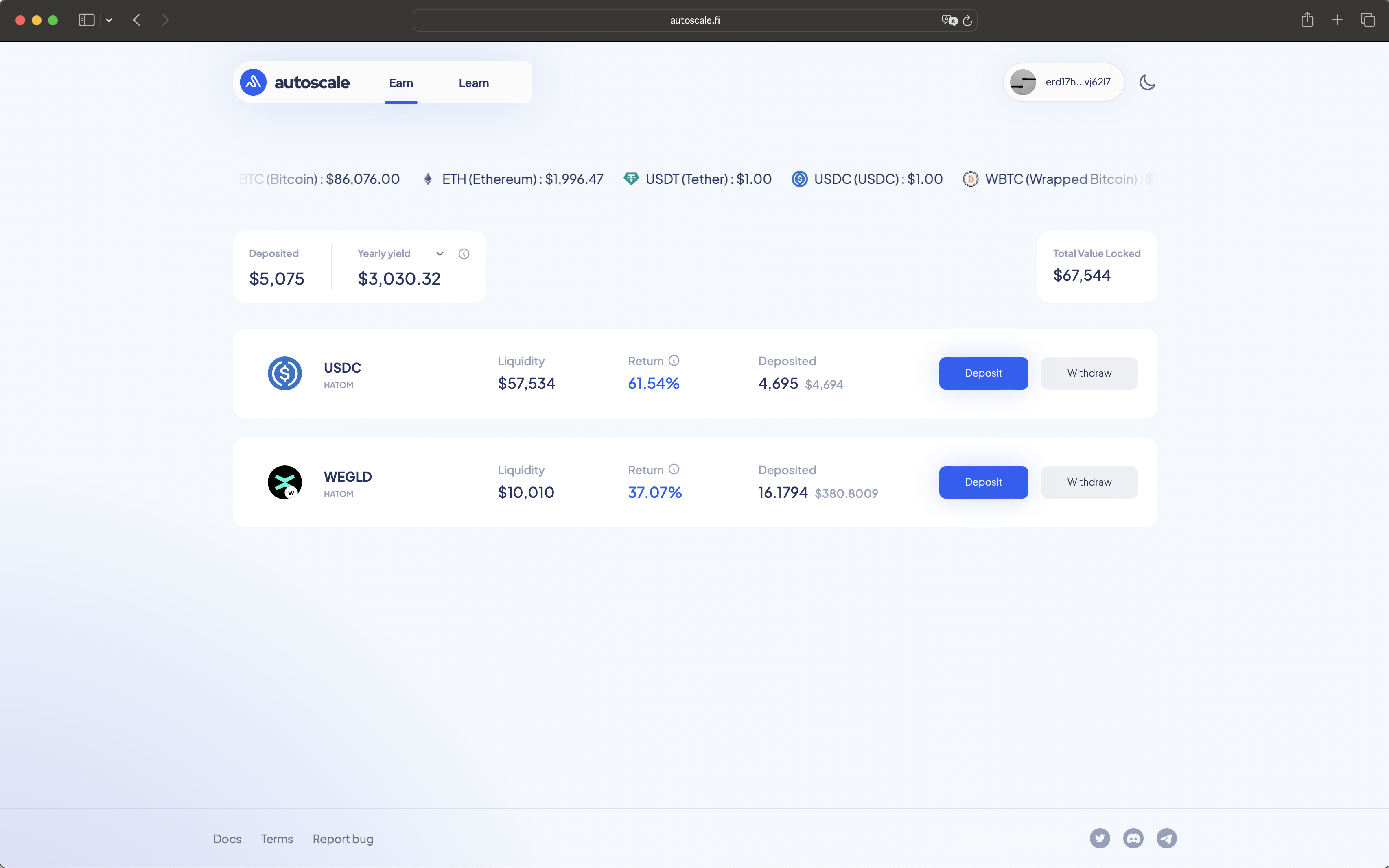Click WEGLD deposited amount 16.1794

tap(783, 493)
